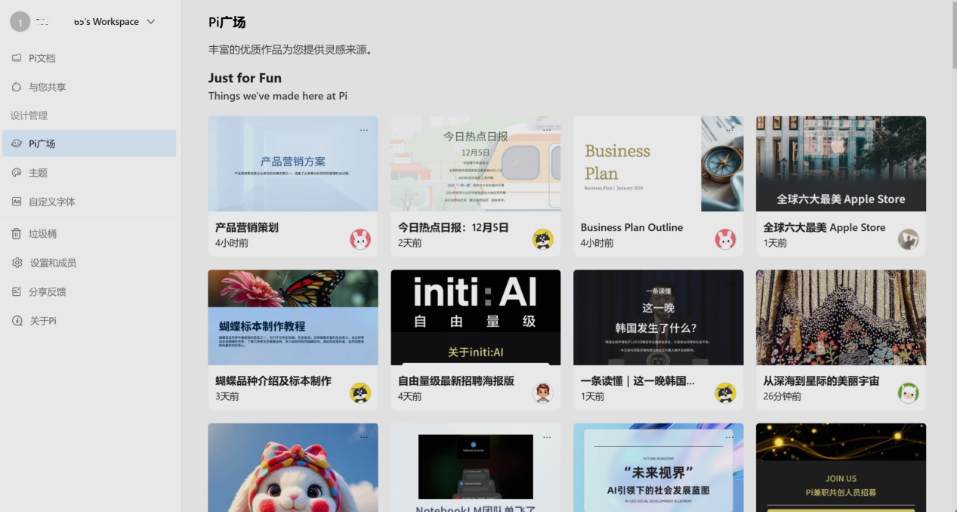Open 自定义字体 menu item
This screenshot has height=512, width=957.
click(x=89, y=201)
